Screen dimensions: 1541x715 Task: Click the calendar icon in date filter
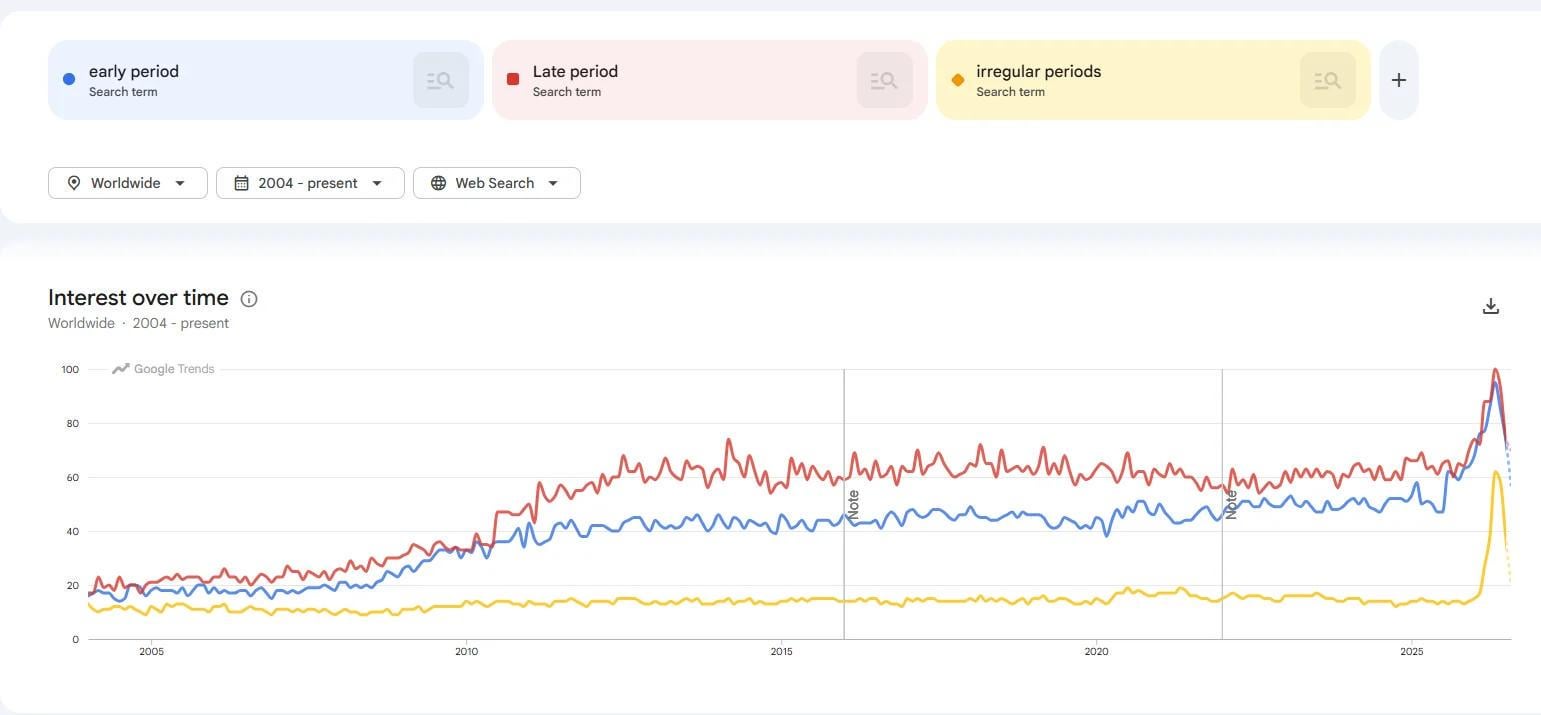(241, 183)
